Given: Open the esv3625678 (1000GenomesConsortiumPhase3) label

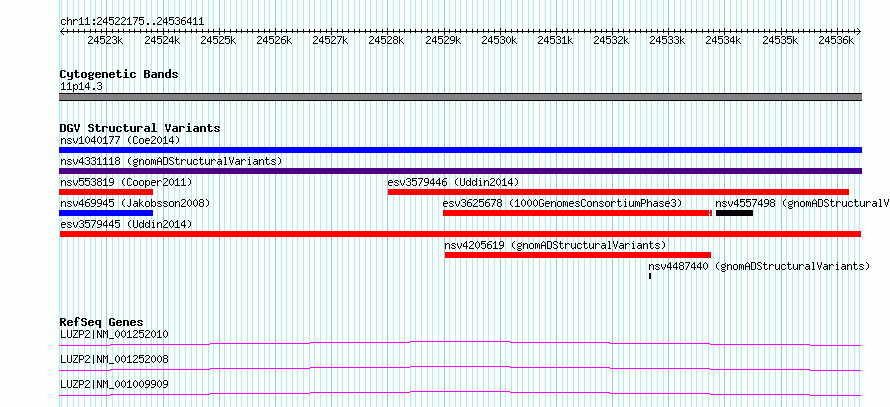Looking at the screenshot, I should tap(562, 203).
